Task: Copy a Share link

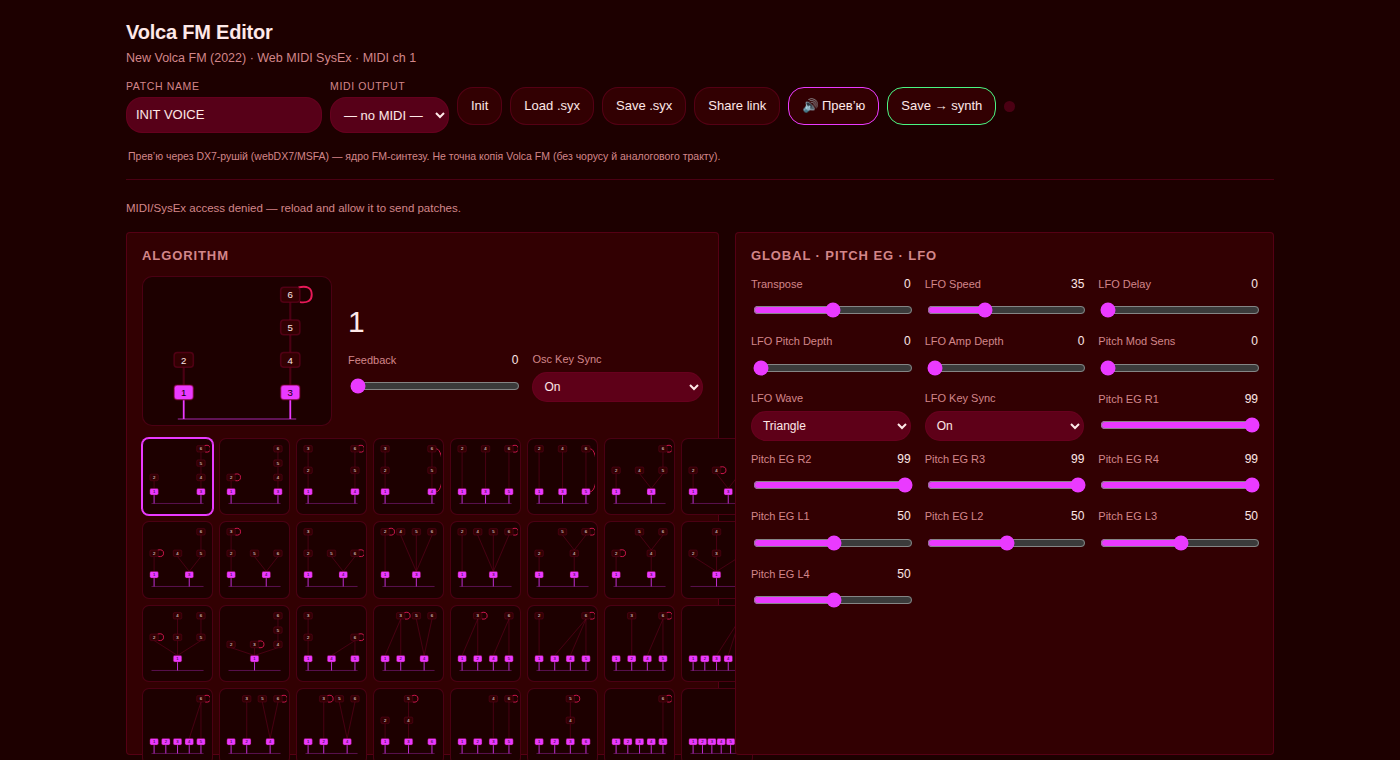Action: (737, 106)
